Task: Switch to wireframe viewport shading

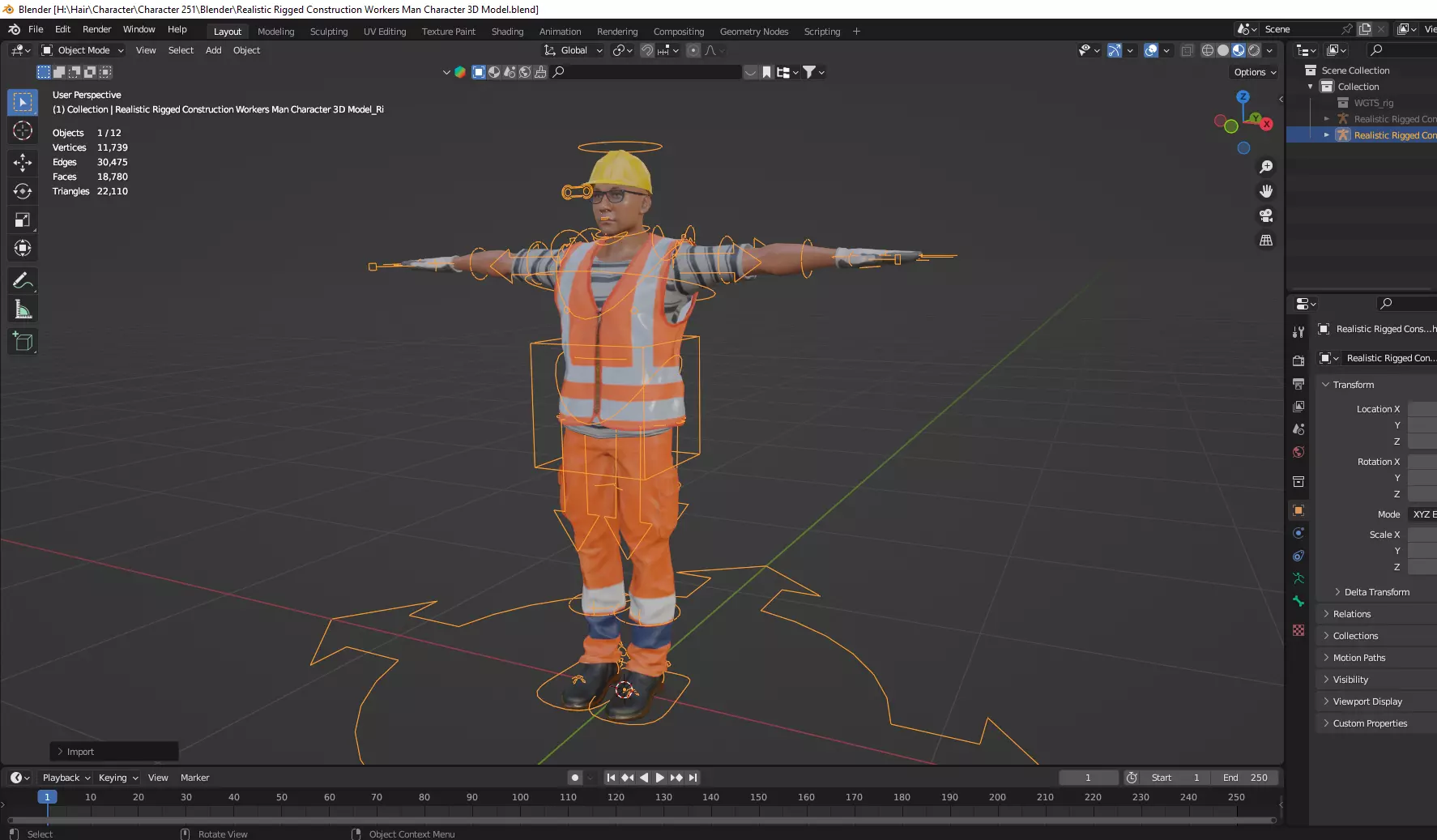Action: (1207, 50)
